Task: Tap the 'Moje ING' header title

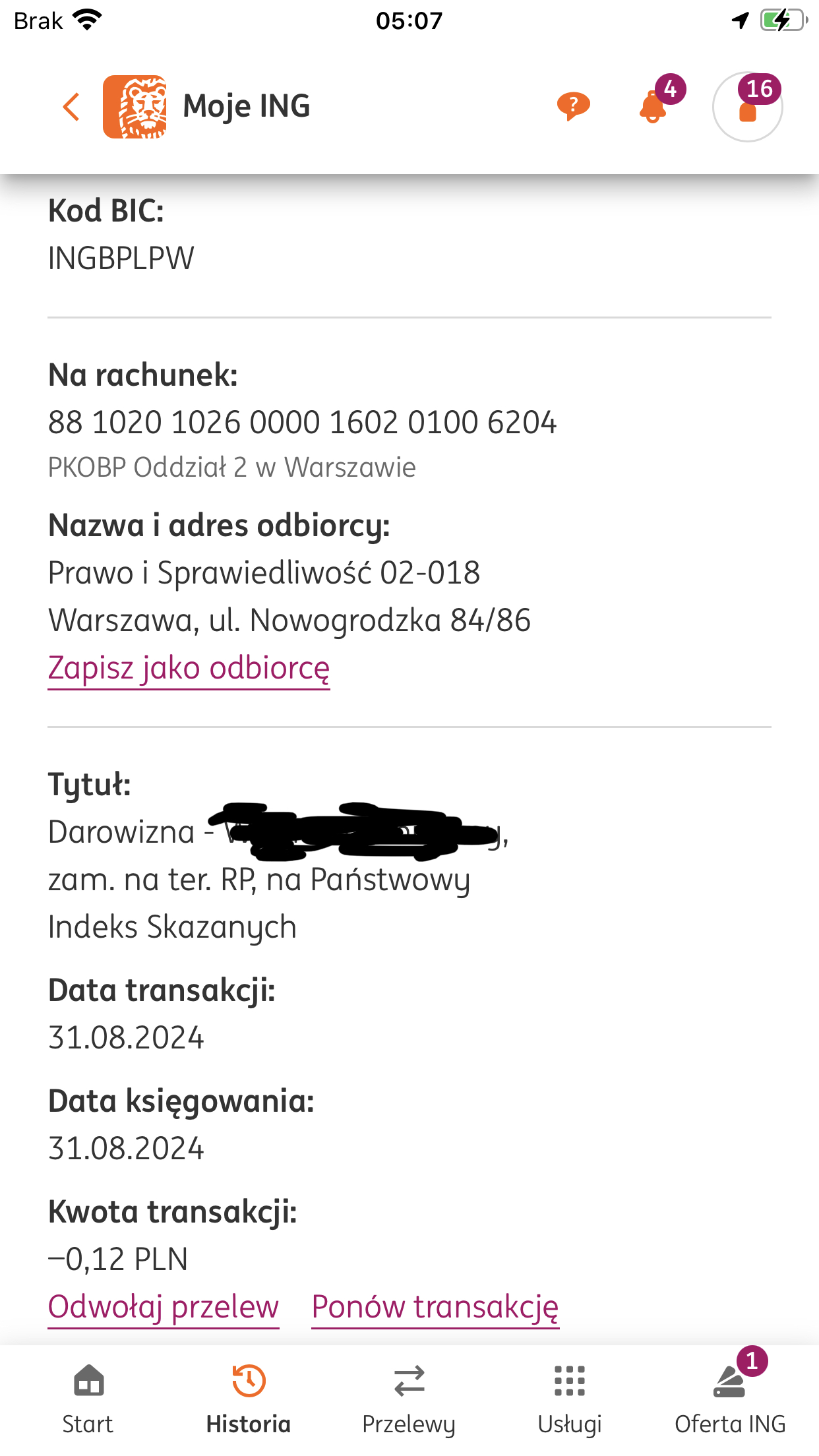Action: (x=247, y=106)
